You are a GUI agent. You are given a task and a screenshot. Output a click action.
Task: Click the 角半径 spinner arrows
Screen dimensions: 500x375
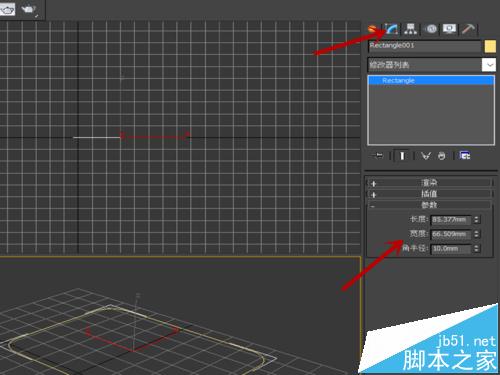[476, 248]
